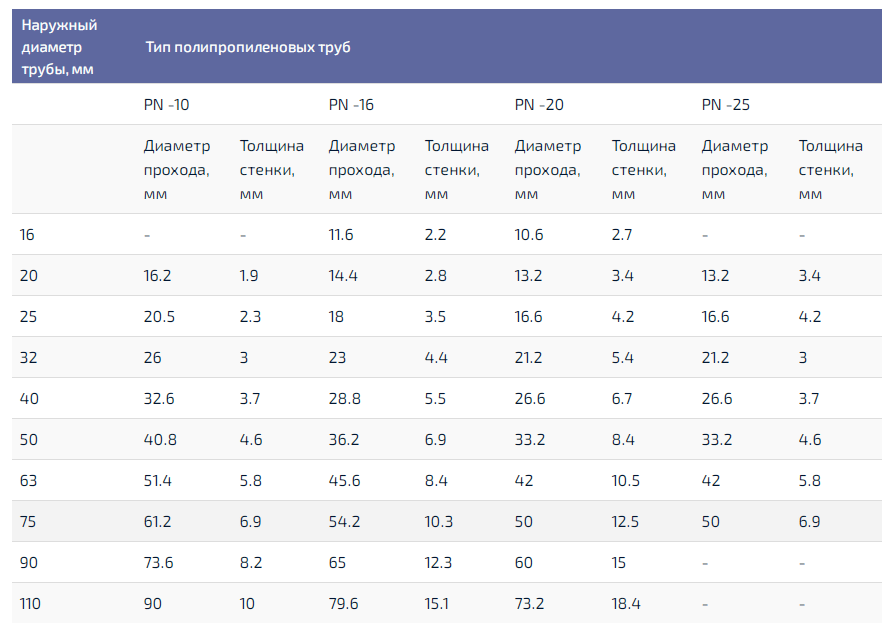882x628 pixels.
Task: Click the 1.9 wall thickness cell
Action: [249, 276]
